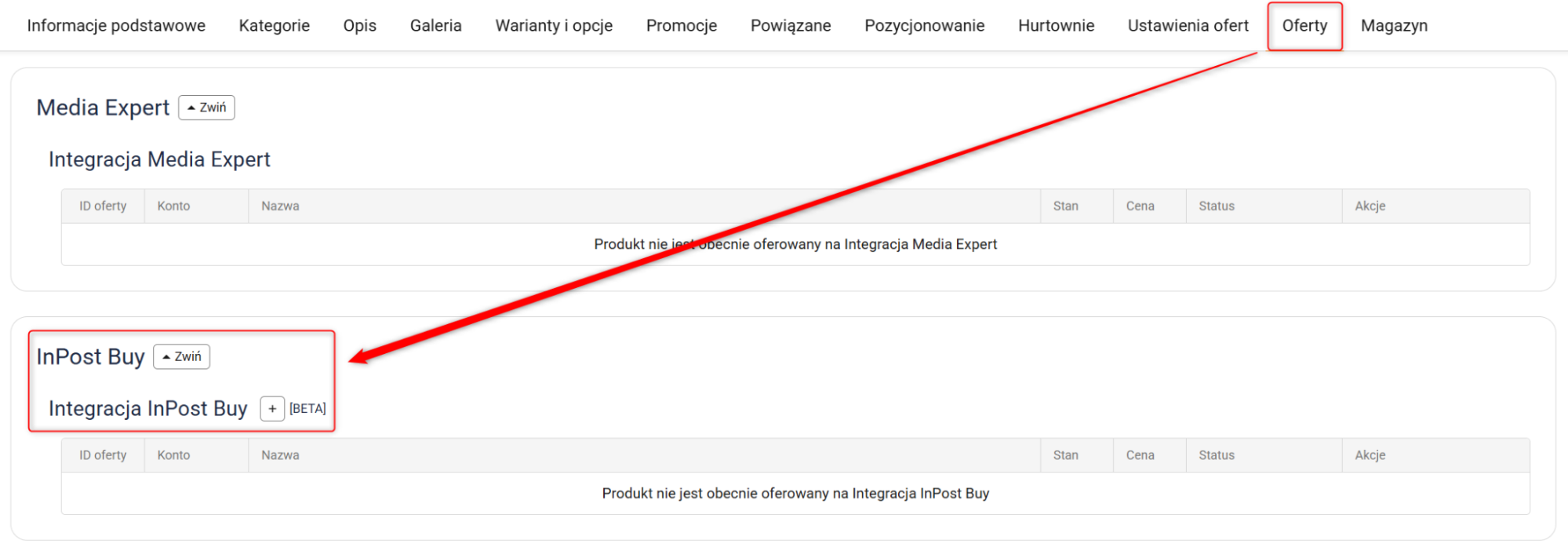This screenshot has width=1568, height=551.
Task: Open the Powiązane tab
Action: click(790, 26)
